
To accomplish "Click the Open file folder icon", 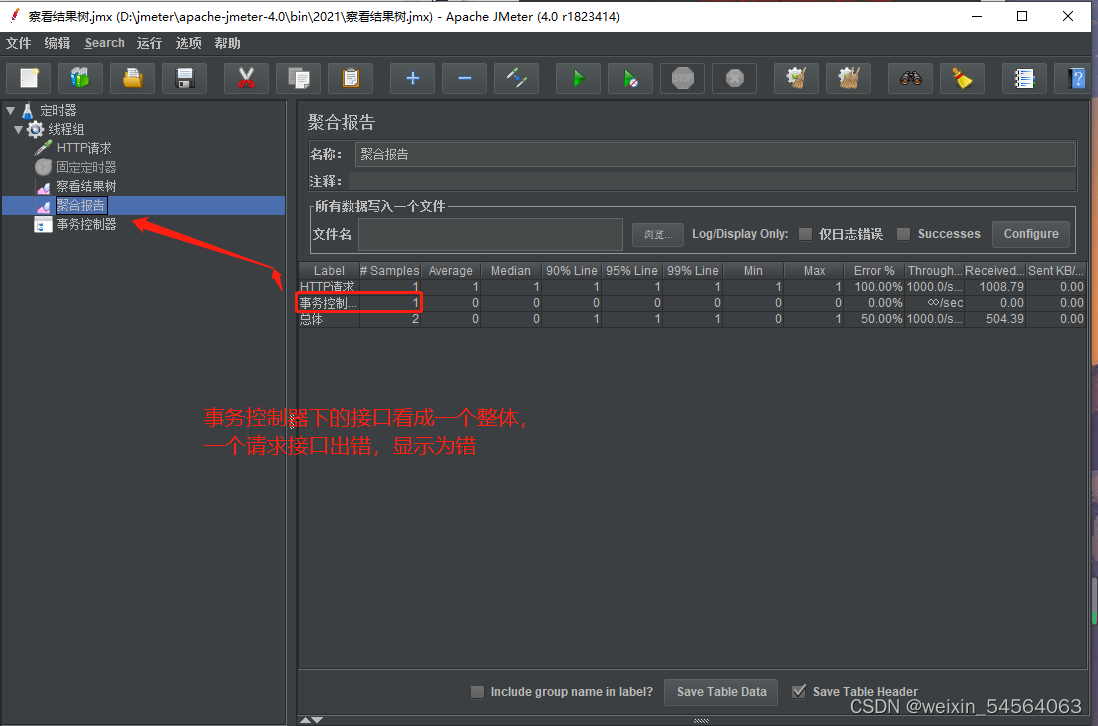I will point(132,78).
